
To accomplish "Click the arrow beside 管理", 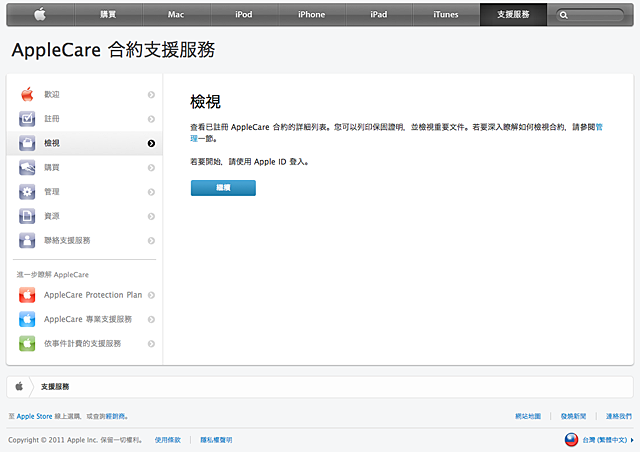I will (x=151, y=192).
